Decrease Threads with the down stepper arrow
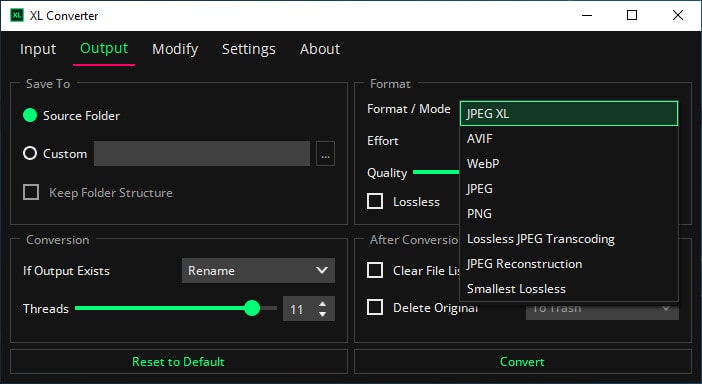The height and width of the screenshot is (384, 702). (x=322, y=314)
